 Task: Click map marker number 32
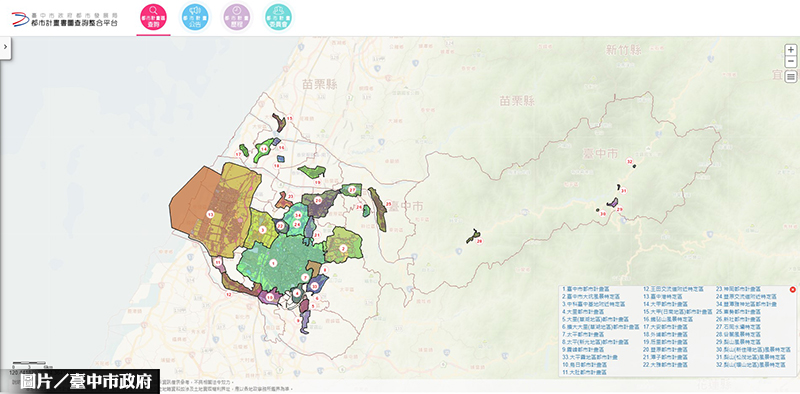[630, 162]
